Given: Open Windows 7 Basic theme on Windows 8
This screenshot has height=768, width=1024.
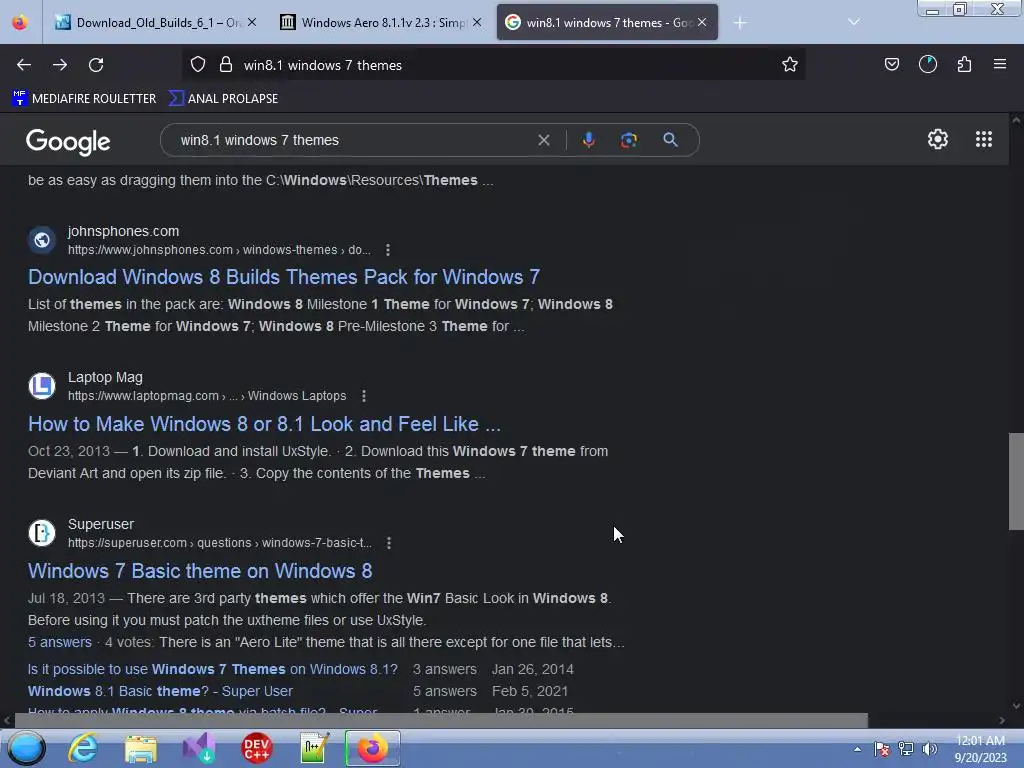Looking at the screenshot, I should [200, 571].
